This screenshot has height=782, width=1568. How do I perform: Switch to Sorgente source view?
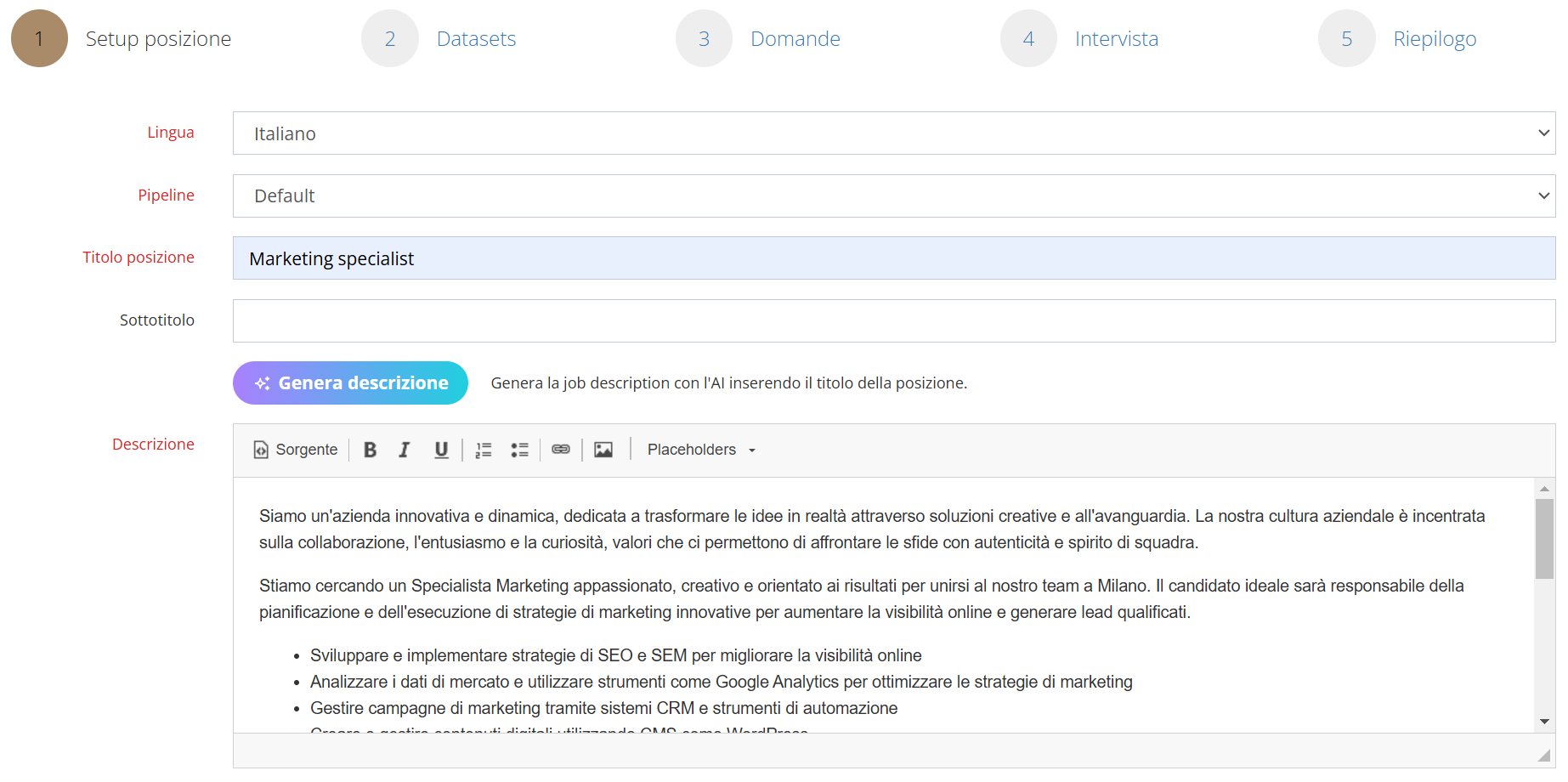click(295, 450)
